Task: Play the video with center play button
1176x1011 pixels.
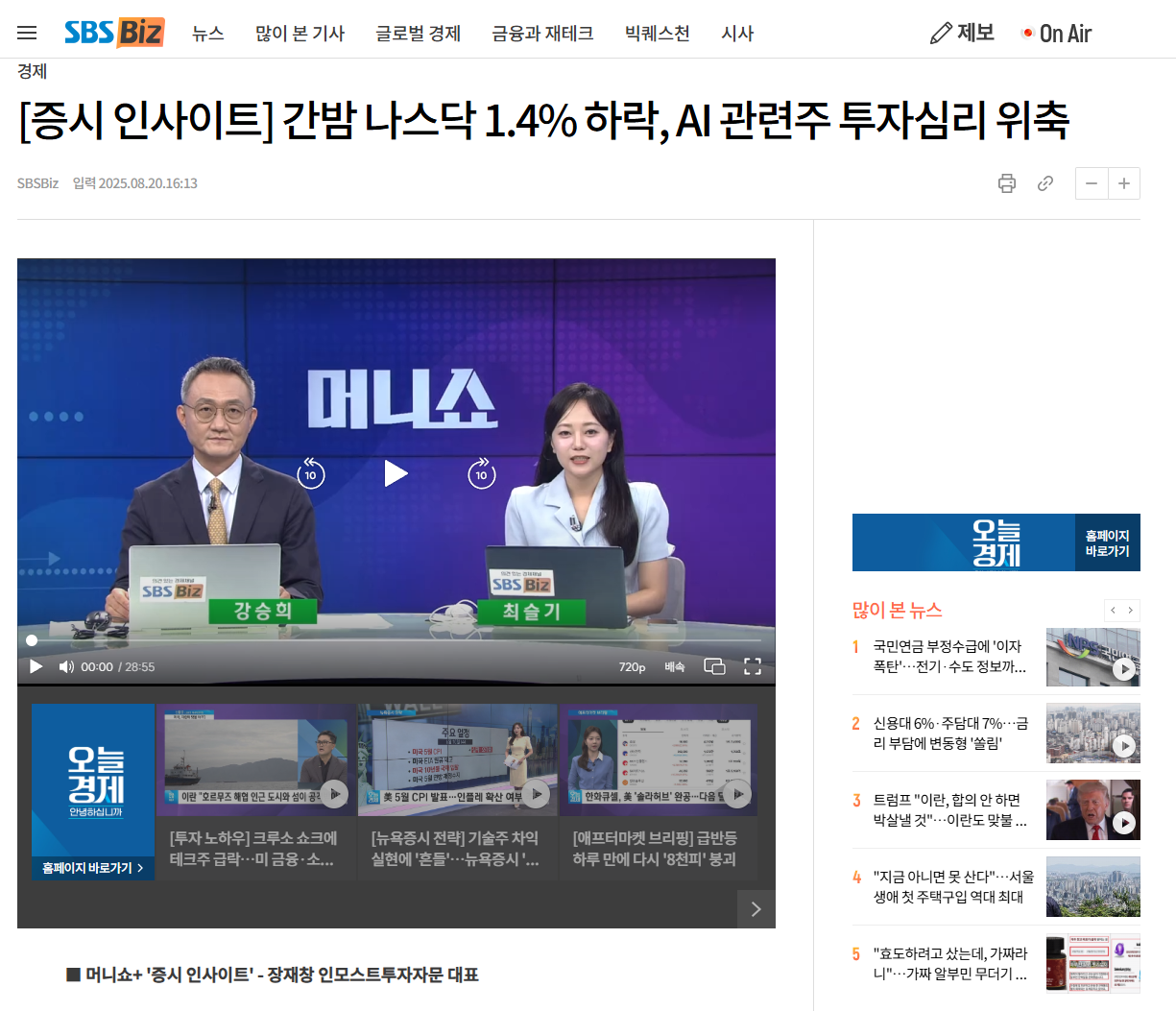Action: 396,473
